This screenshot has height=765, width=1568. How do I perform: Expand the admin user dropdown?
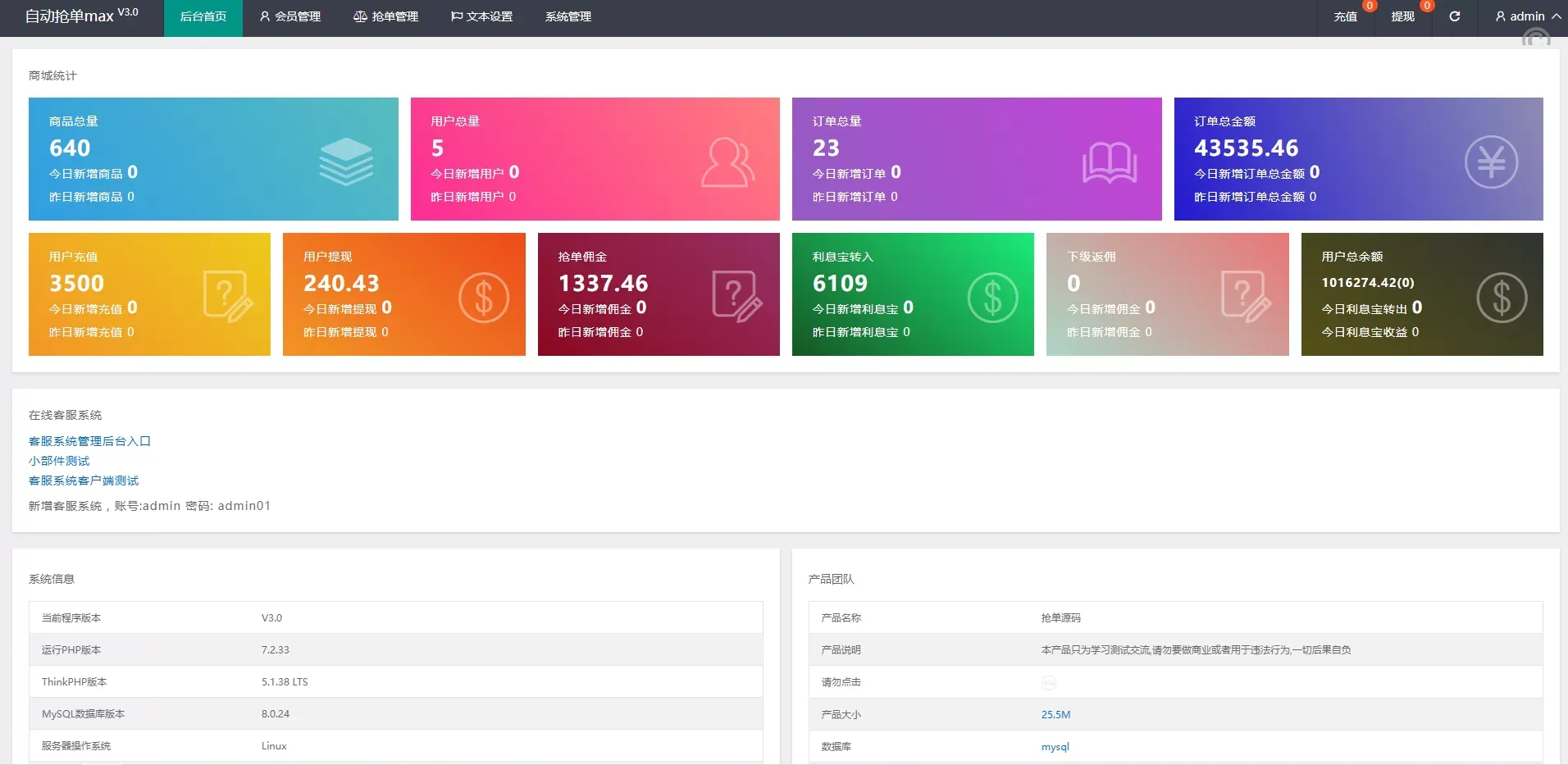(1527, 16)
